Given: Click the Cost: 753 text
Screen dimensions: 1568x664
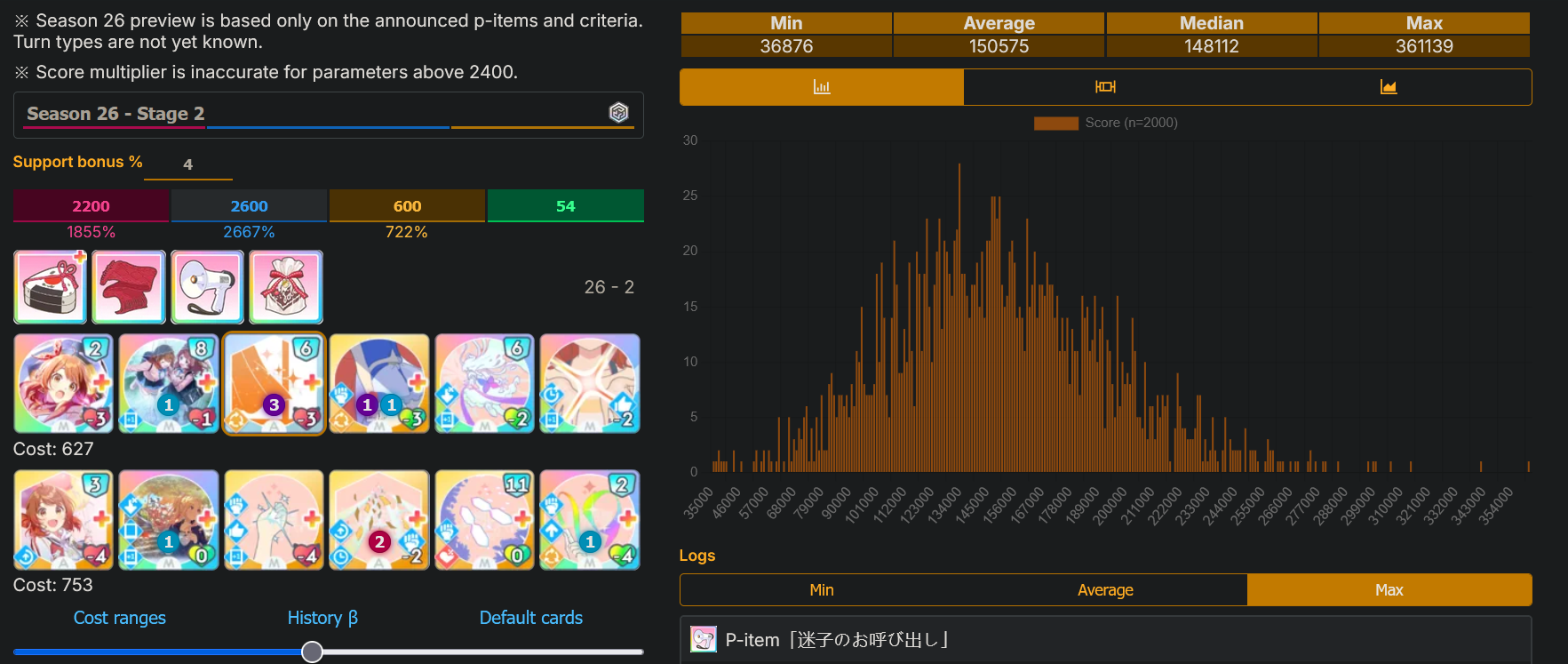Looking at the screenshot, I should pyautogui.click(x=53, y=585).
